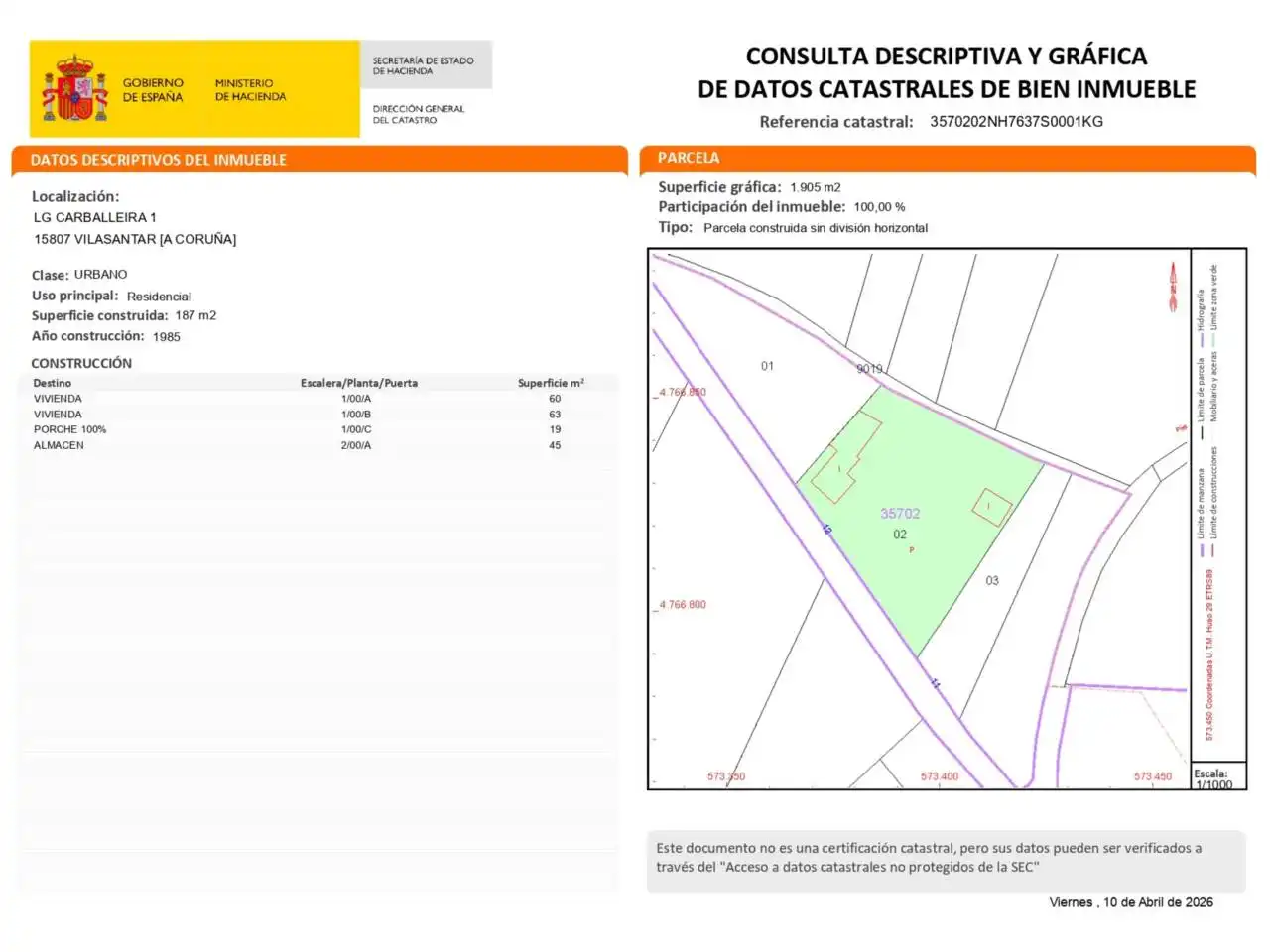
Task: Click block number '35702' on the map
Action: (x=900, y=513)
